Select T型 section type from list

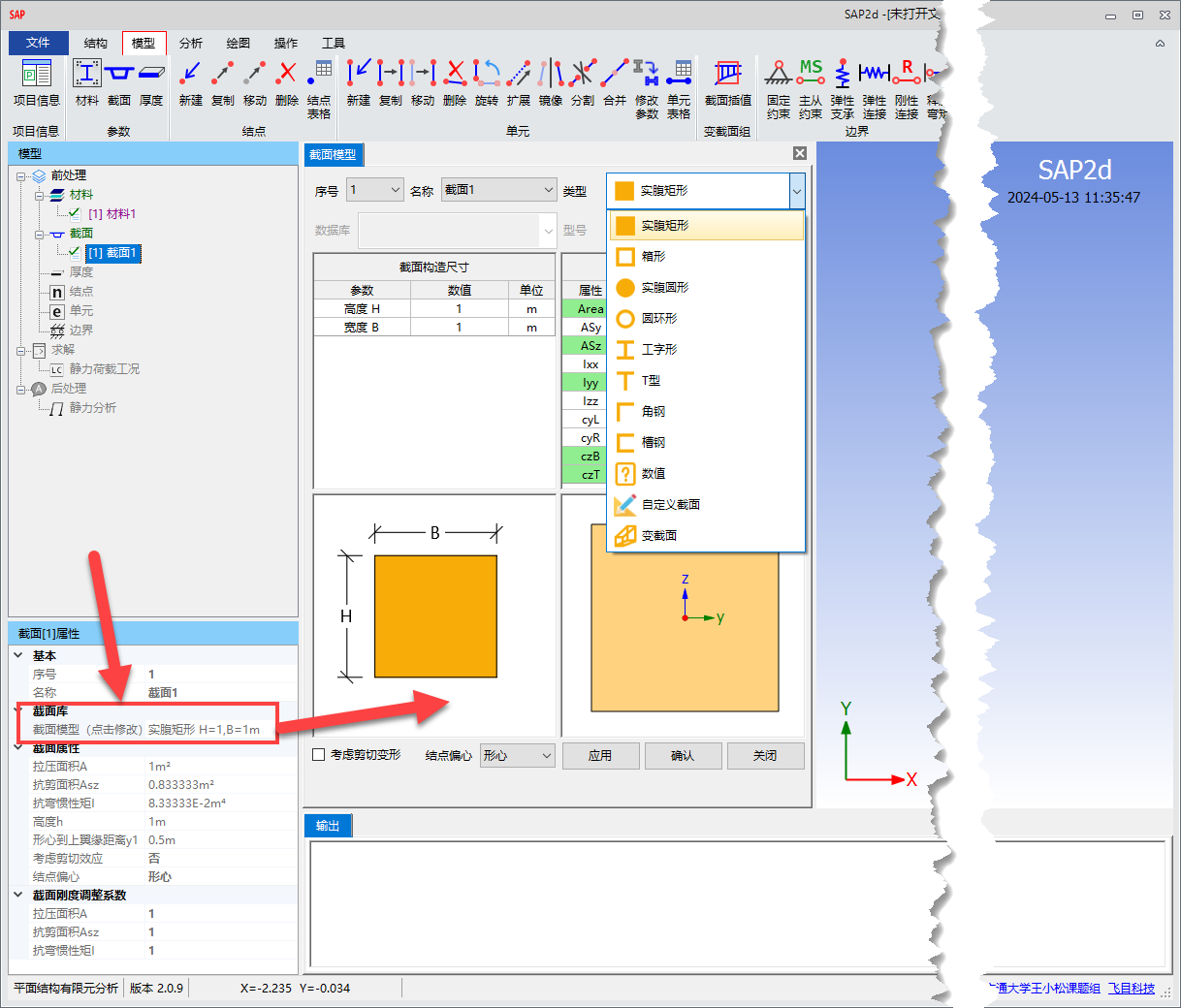tap(707, 380)
